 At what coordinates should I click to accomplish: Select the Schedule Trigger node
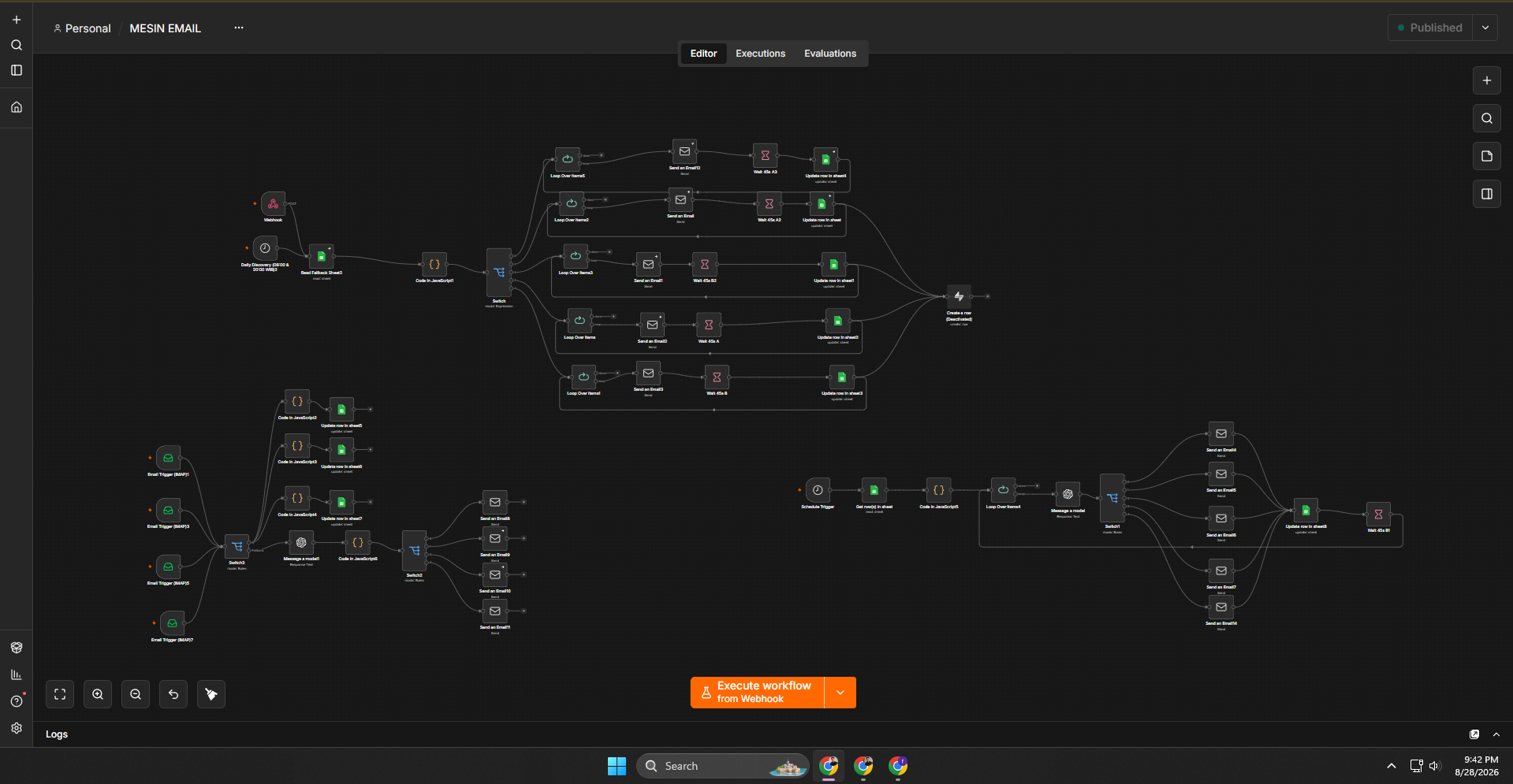click(818, 490)
